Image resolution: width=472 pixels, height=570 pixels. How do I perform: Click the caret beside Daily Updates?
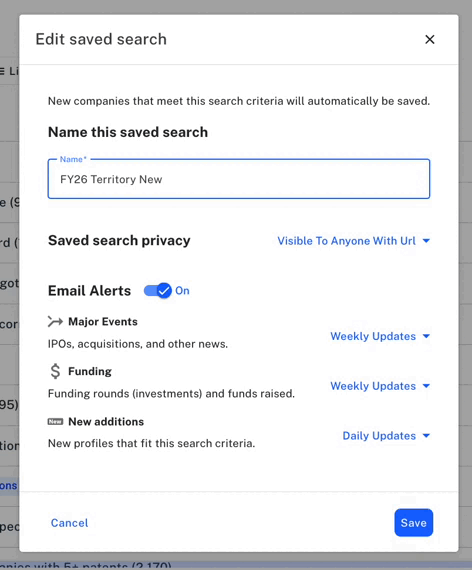click(x=426, y=435)
